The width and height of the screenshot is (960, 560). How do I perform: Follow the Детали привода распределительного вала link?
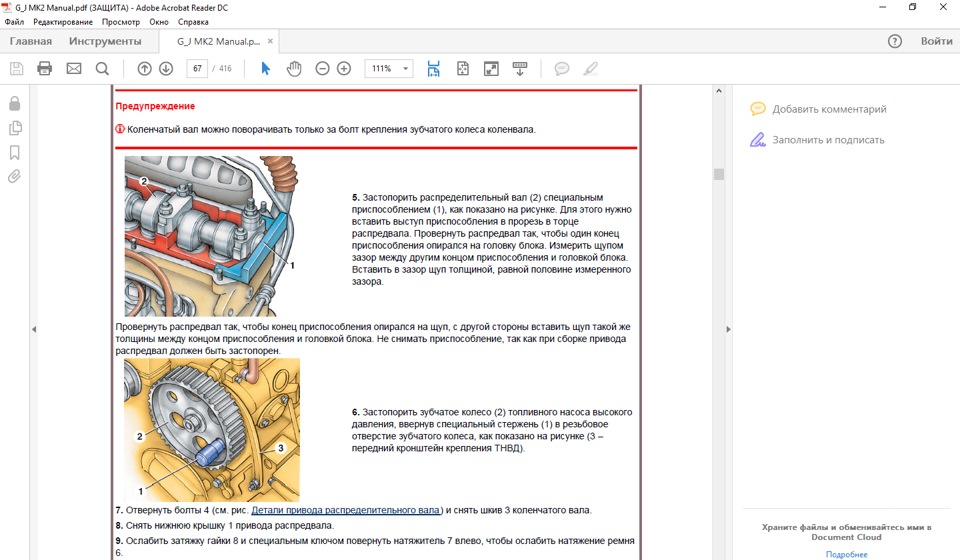[x=346, y=510]
